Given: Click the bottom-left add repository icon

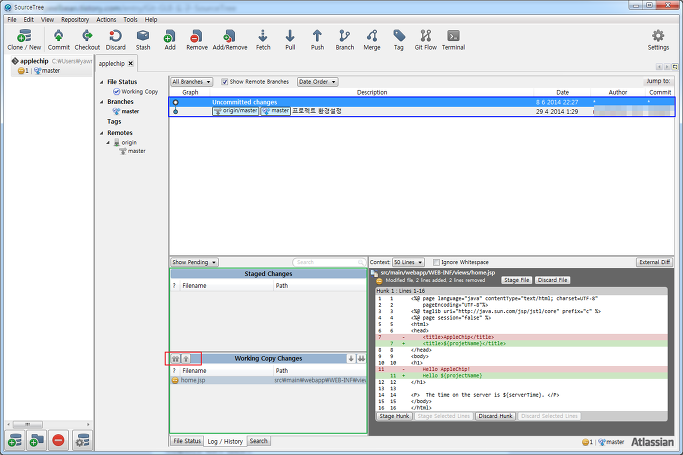Looking at the screenshot, I should [x=15, y=440].
